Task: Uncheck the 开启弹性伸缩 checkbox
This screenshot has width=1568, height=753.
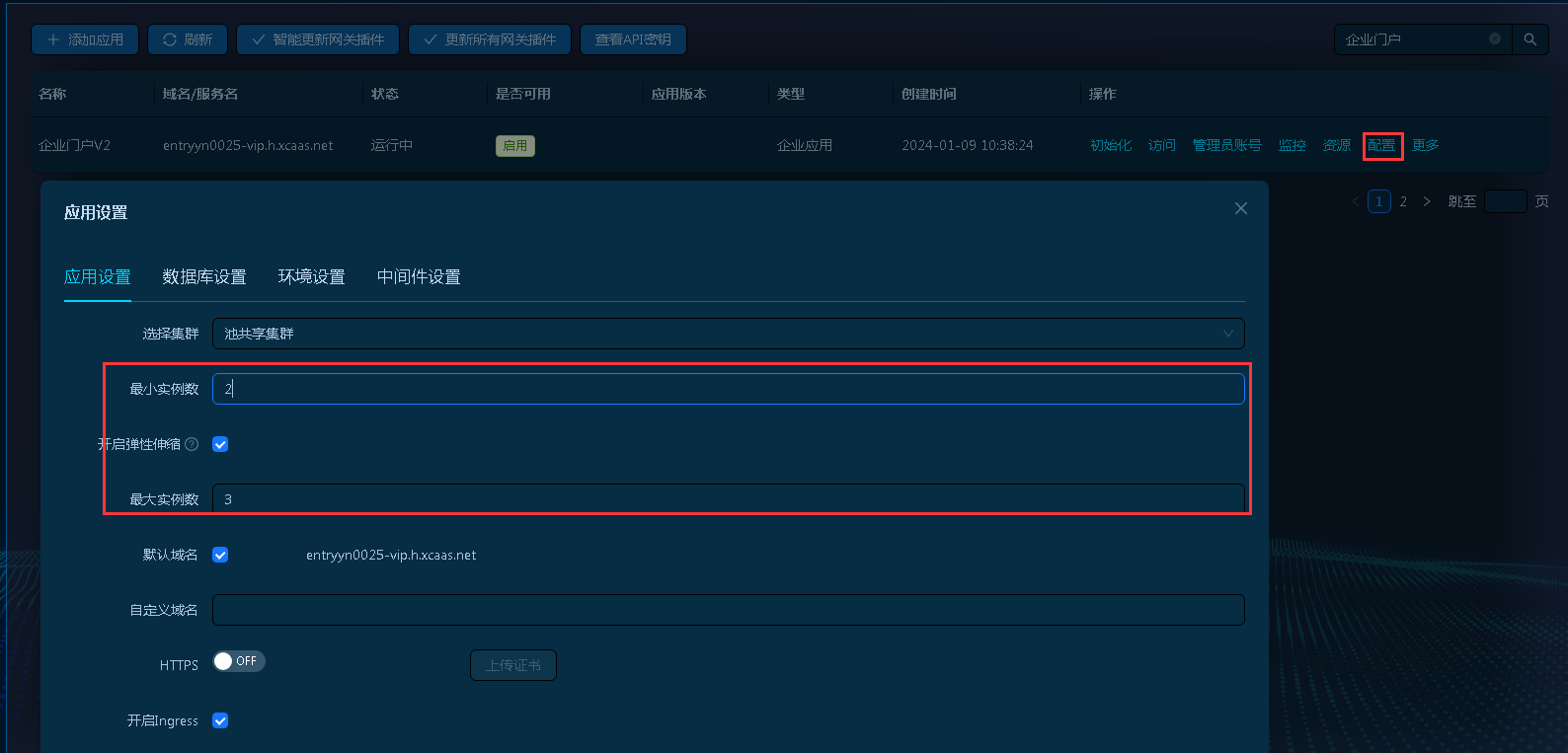Action: pos(220,444)
